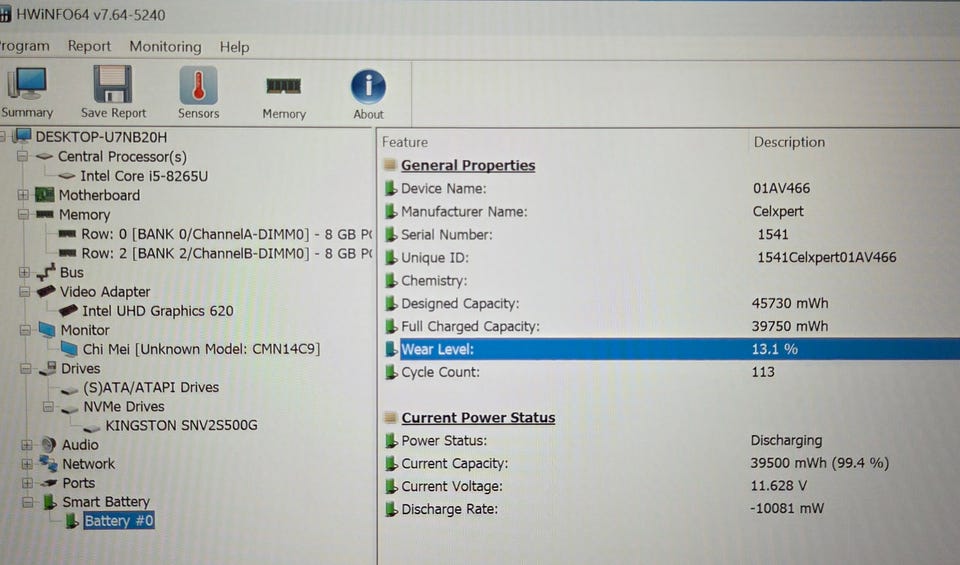Click battery icon beside Wear Level
This screenshot has width=960, height=565.
(x=391, y=349)
